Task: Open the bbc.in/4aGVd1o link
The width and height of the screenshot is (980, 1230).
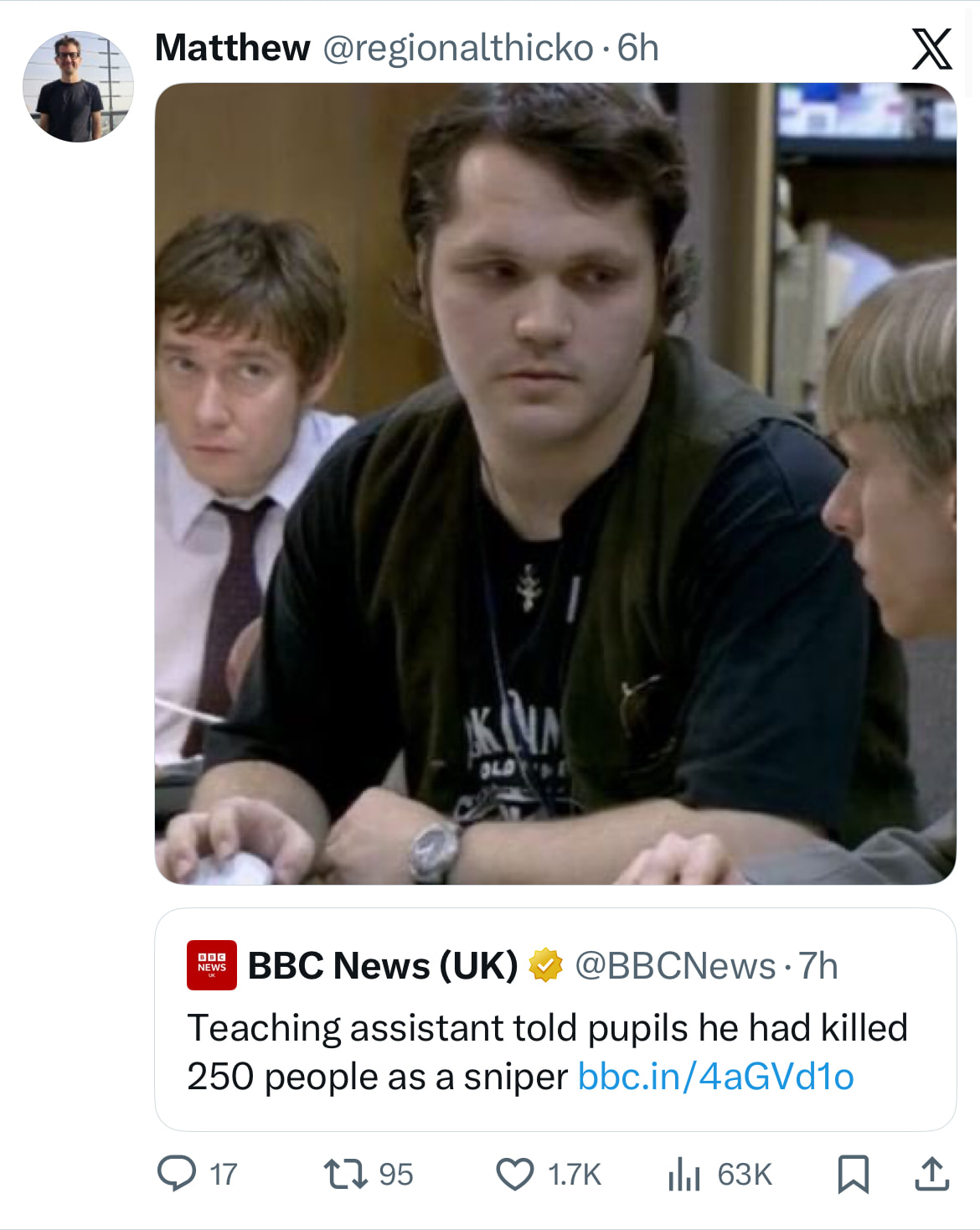Action: point(715,1077)
